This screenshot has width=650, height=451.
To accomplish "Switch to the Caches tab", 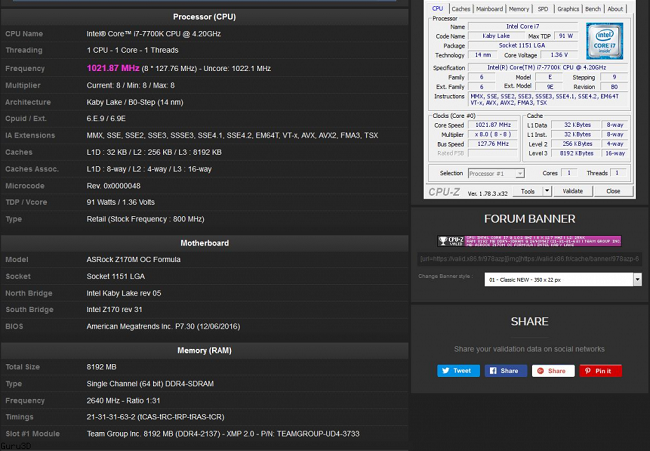I will pos(461,9).
